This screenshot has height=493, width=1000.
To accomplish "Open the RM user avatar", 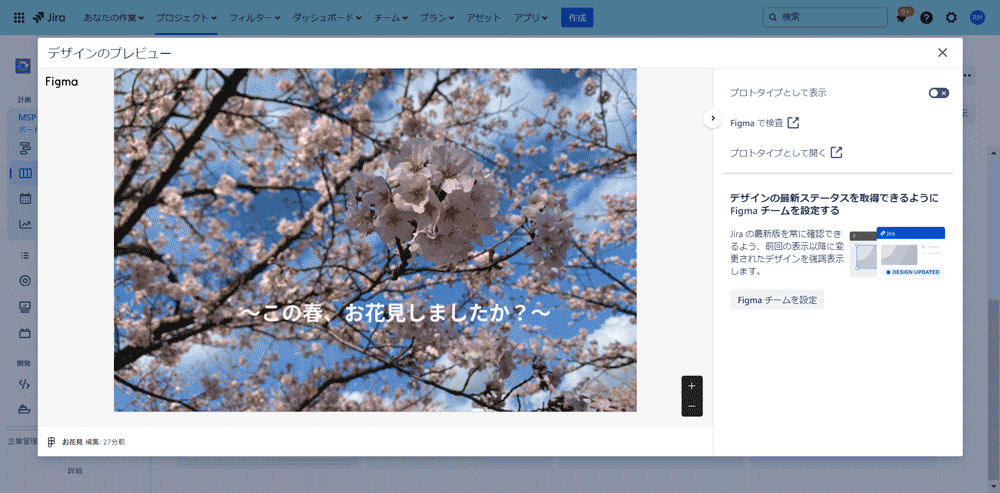I will click(x=977, y=18).
